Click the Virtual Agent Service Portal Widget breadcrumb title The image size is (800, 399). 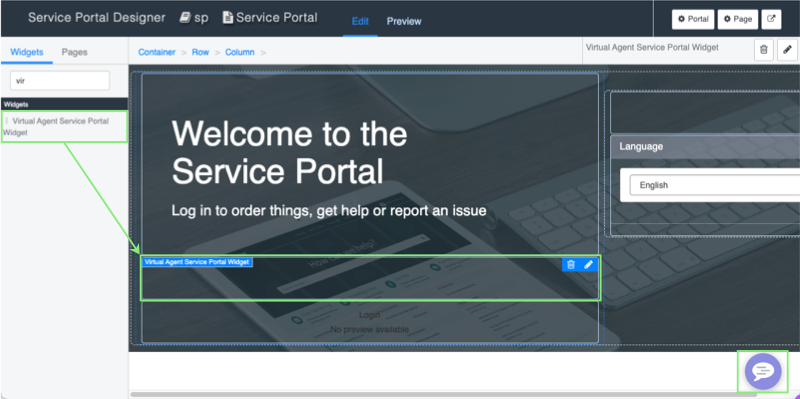(652, 47)
